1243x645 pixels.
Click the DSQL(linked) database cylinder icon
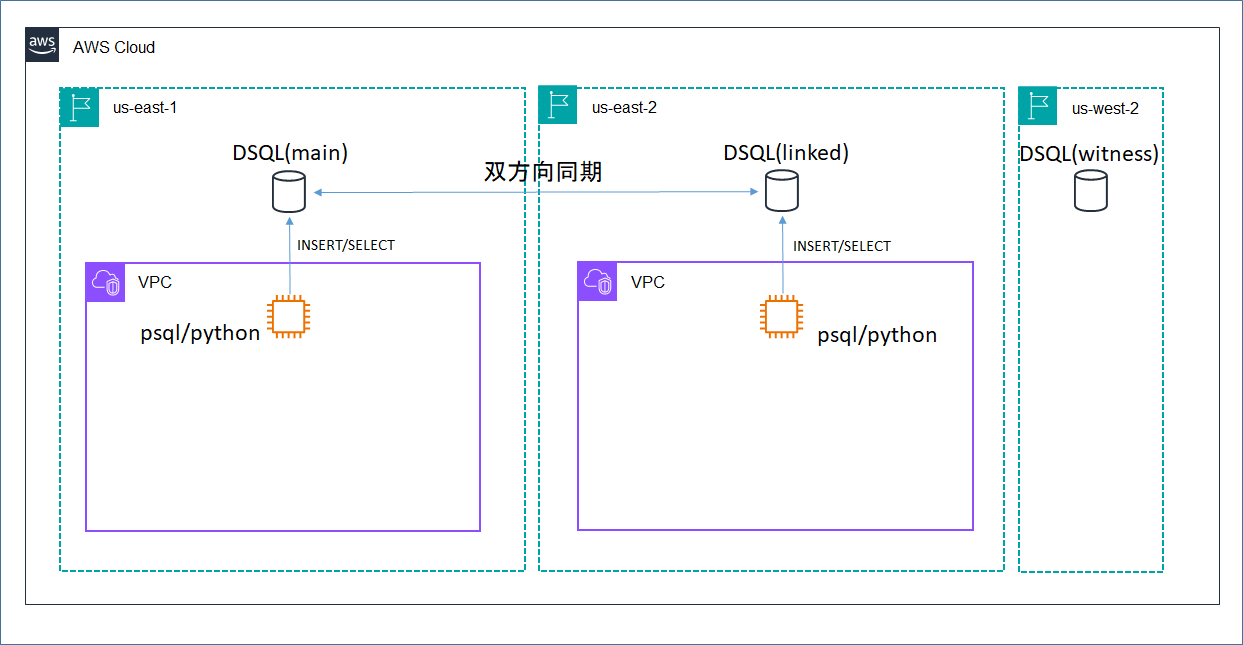(x=782, y=191)
